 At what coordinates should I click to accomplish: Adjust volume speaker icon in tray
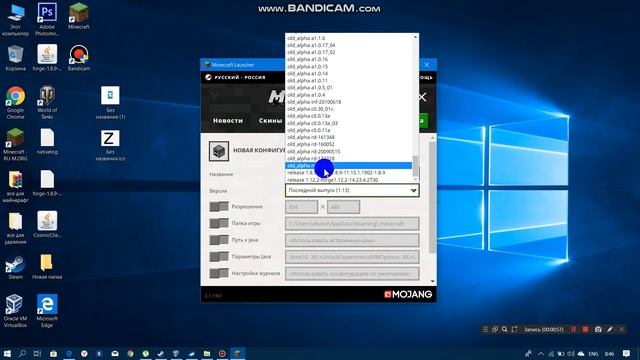(x=571, y=353)
